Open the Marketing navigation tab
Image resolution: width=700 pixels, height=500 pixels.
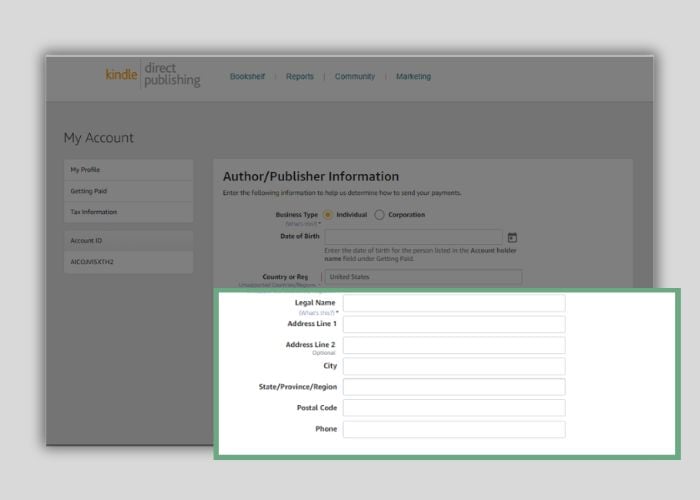[413, 76]
